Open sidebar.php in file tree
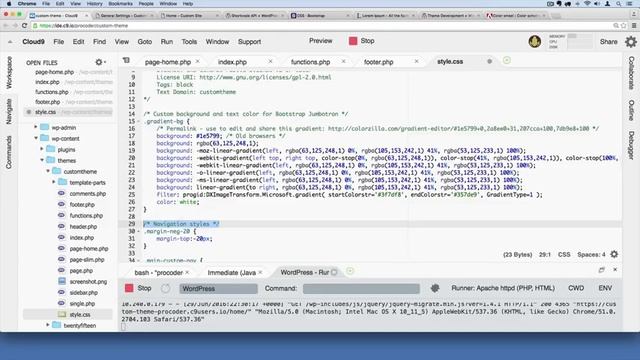This screenshot has height=360, width=640. [83, 293]
